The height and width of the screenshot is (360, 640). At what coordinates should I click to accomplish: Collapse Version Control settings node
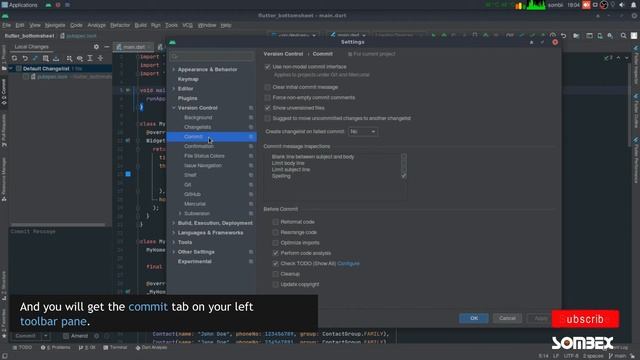[174, 108]
